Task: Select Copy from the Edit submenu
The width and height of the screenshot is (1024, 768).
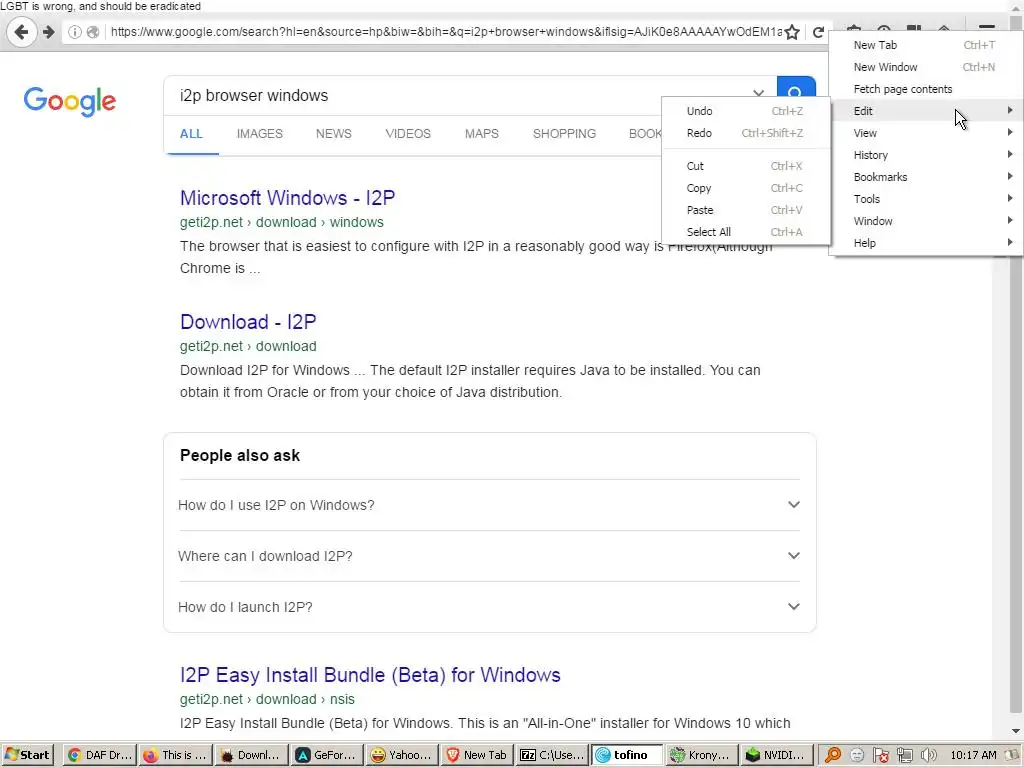Action: [x=746, y=188]
